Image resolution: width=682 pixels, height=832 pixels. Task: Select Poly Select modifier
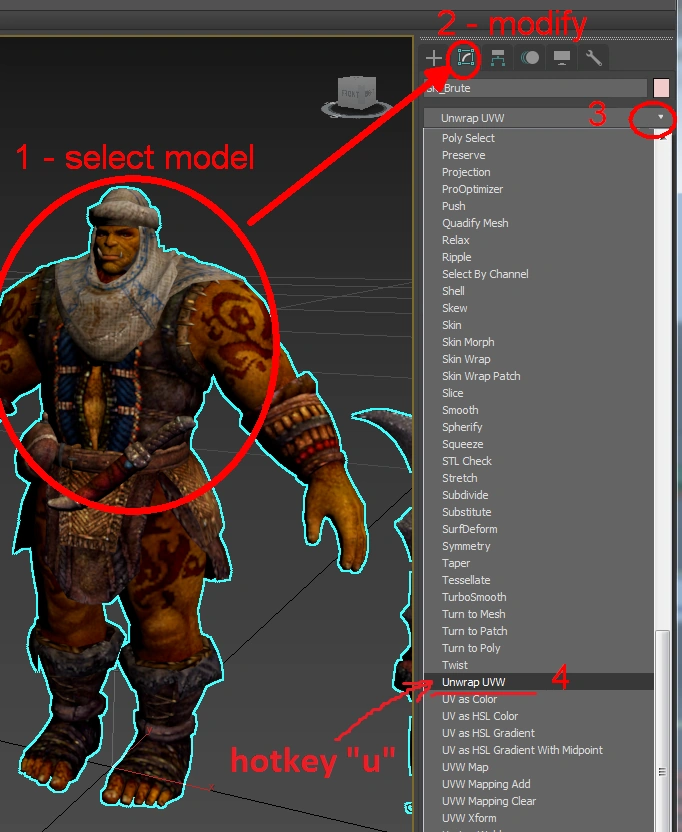click(x=468, y=138)
